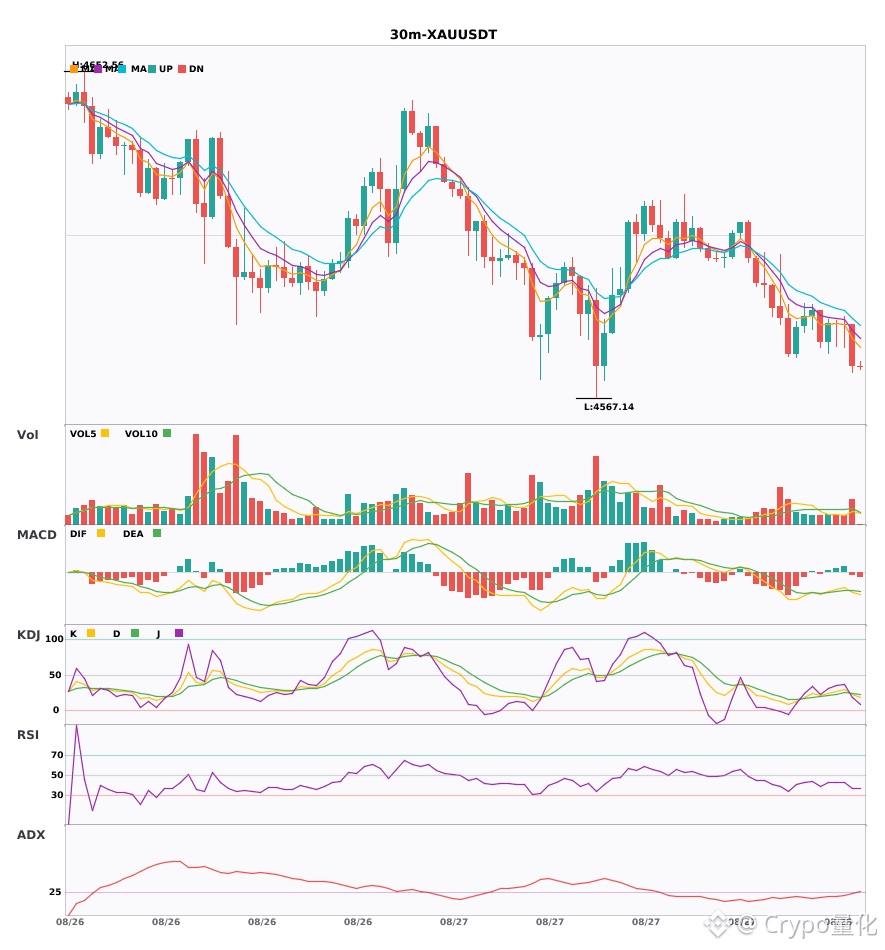Image resolution: width=885 pixels, height=950 pixels.
Task: Click the orange MA legend swatch
Action: click(x=74, y=69)
